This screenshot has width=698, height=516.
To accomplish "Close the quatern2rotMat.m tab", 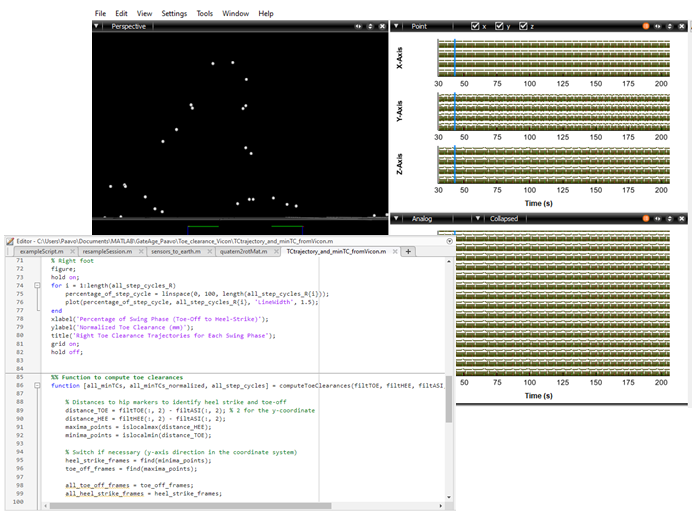I will [x=276, y=252].
